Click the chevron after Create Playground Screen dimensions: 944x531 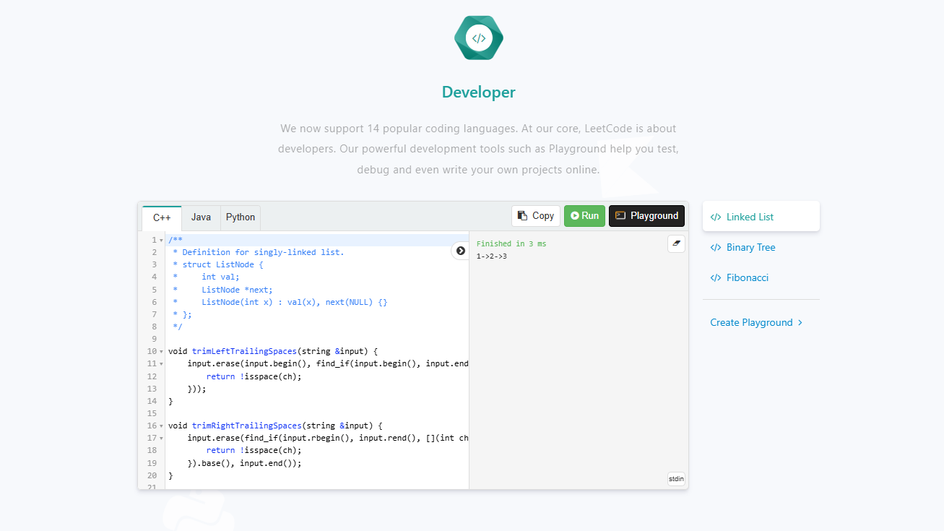[800, 323]
